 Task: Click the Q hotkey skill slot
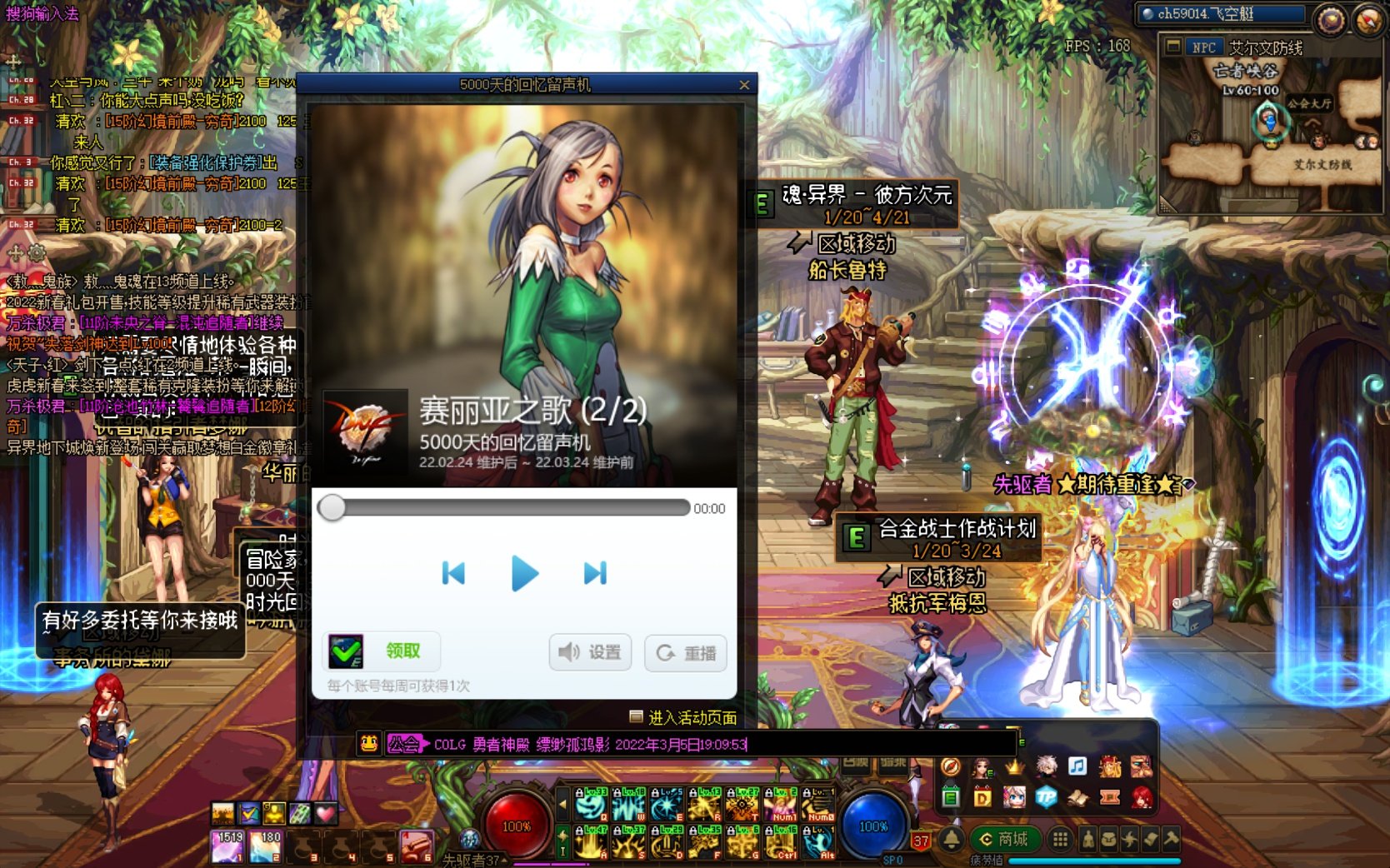[591, 805]
